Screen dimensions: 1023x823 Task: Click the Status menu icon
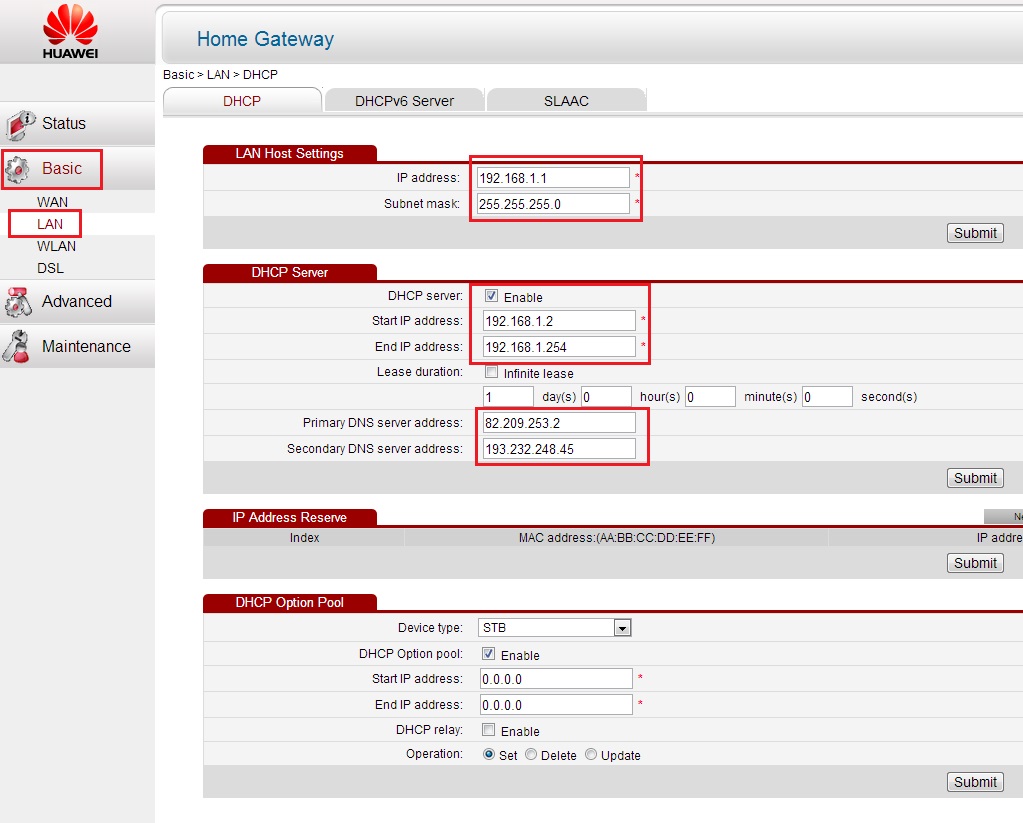(x=20, y=125)
